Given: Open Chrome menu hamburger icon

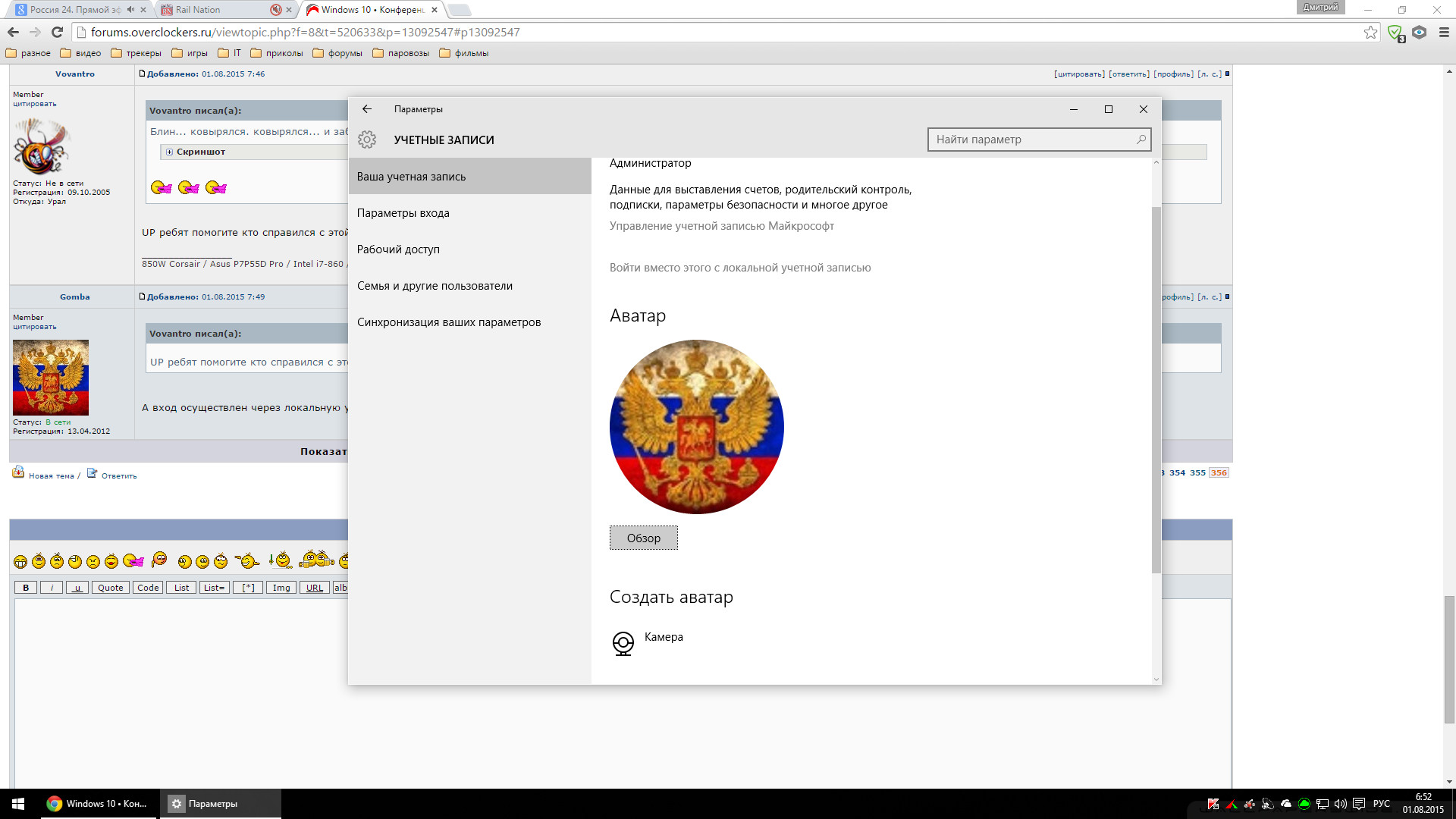Looking at the screenshot, I should pos(1444,32).
